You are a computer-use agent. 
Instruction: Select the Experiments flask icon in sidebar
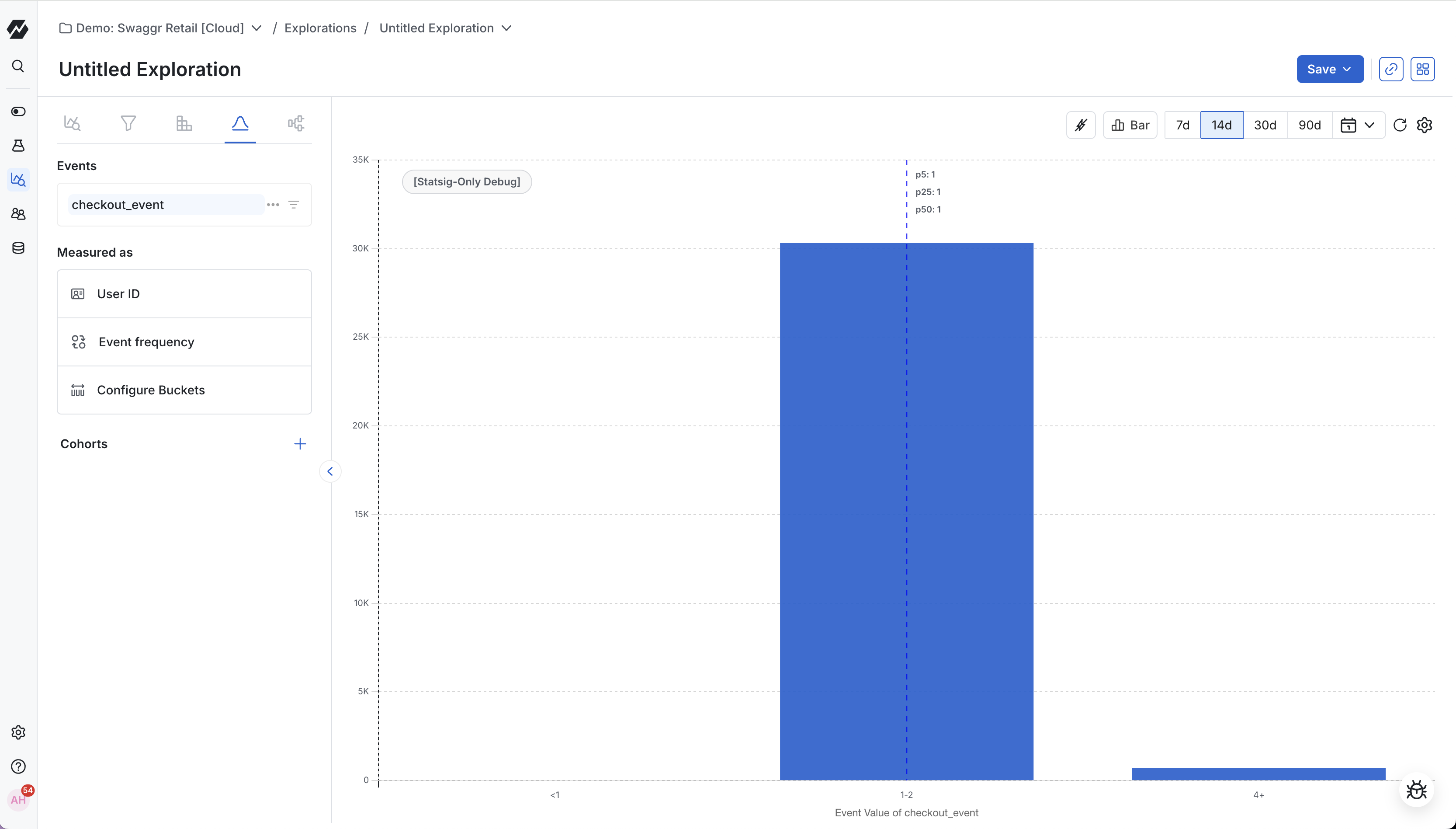pyautogui.click(x=18, y=146)
